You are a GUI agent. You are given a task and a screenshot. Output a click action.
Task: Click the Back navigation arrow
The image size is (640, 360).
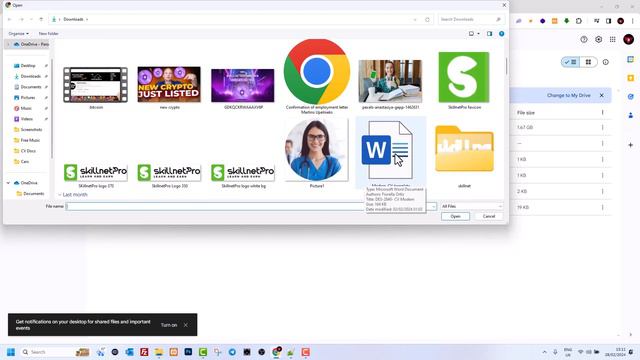coord(10,19)
